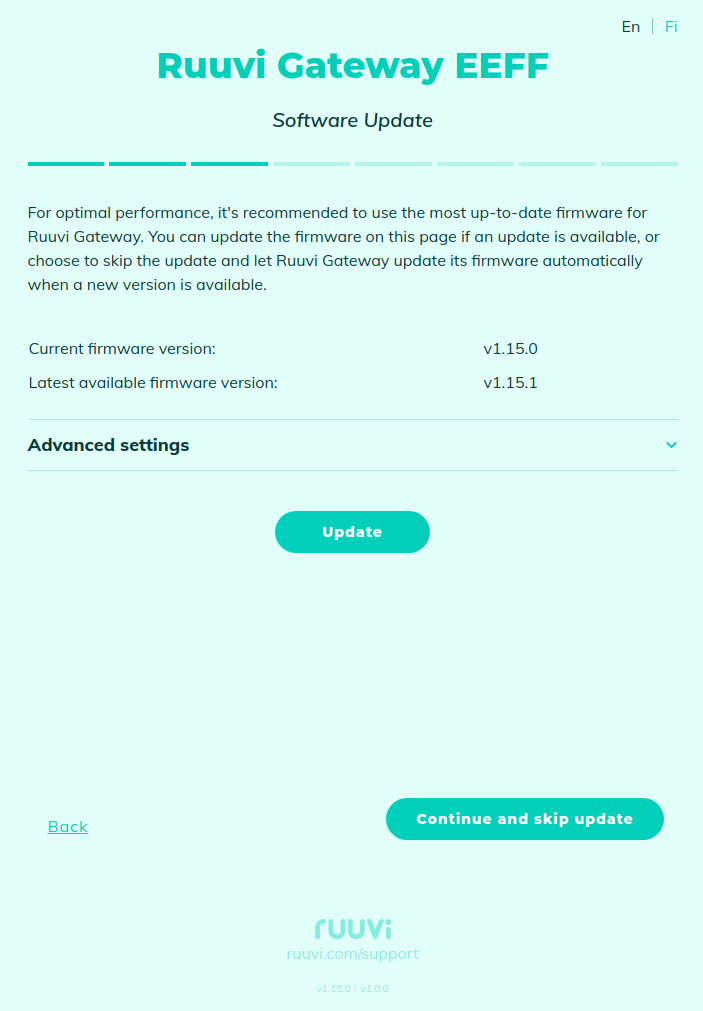Go back using the Back link

pos(68,827)
